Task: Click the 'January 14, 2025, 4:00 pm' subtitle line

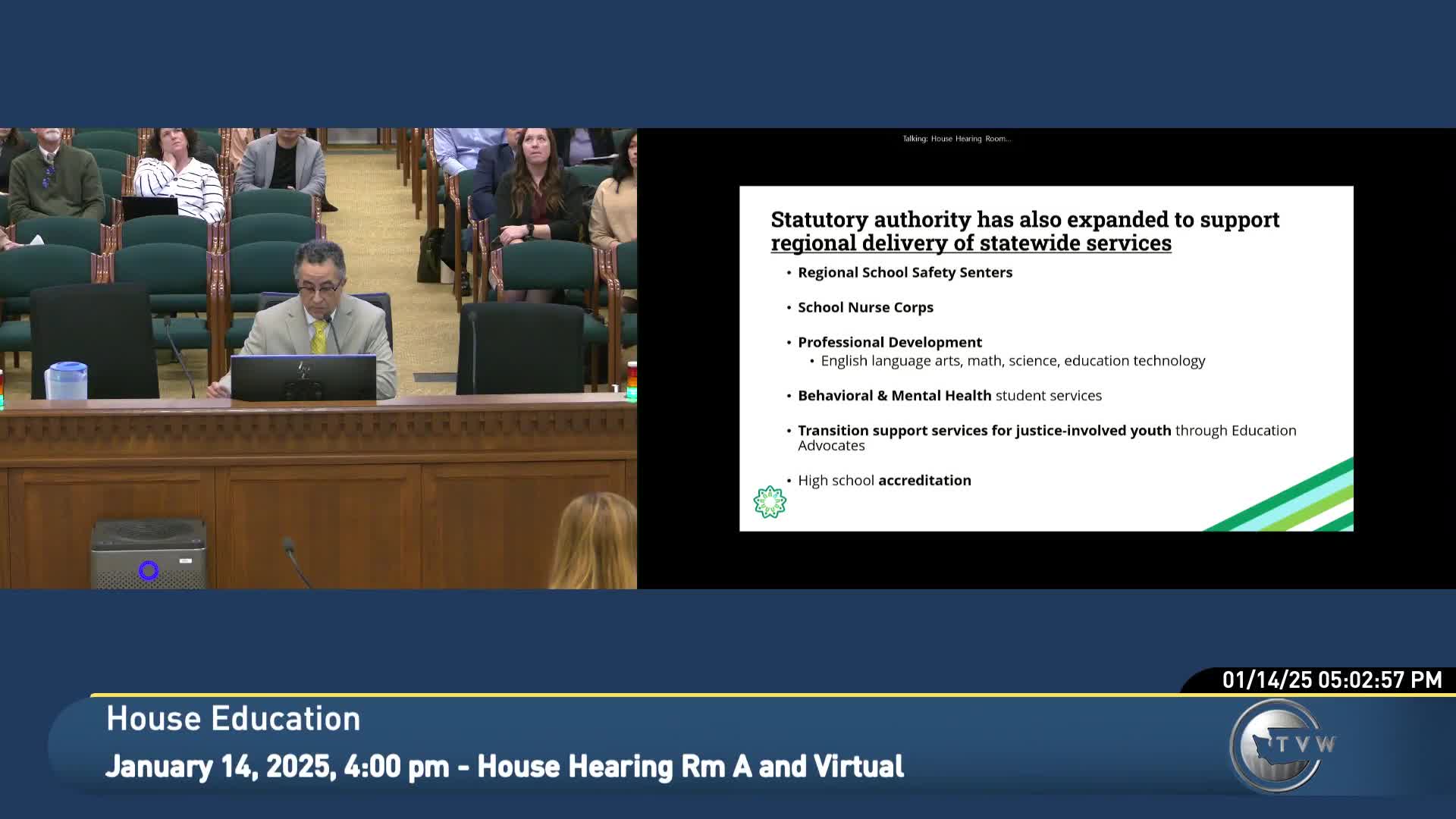Action: [504, 767]
